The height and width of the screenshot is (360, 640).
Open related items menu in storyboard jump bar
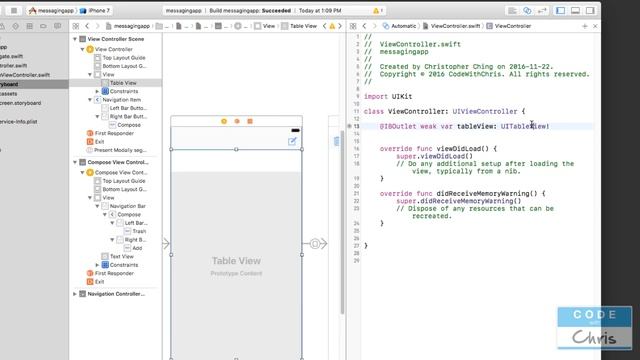coord(76,26)
